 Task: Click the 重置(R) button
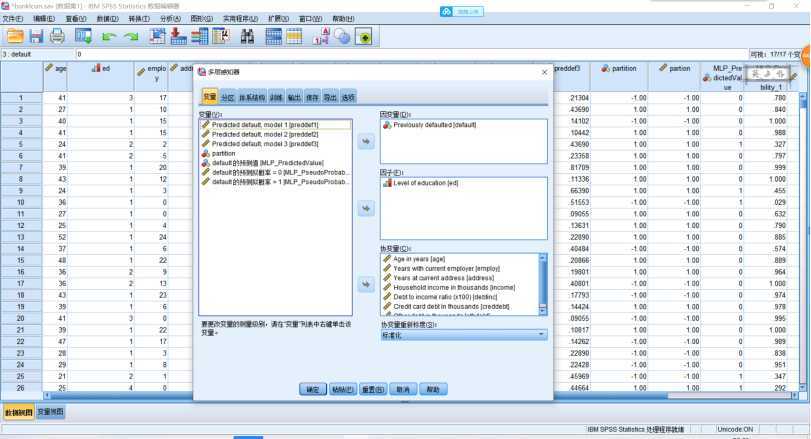[373, 389]
